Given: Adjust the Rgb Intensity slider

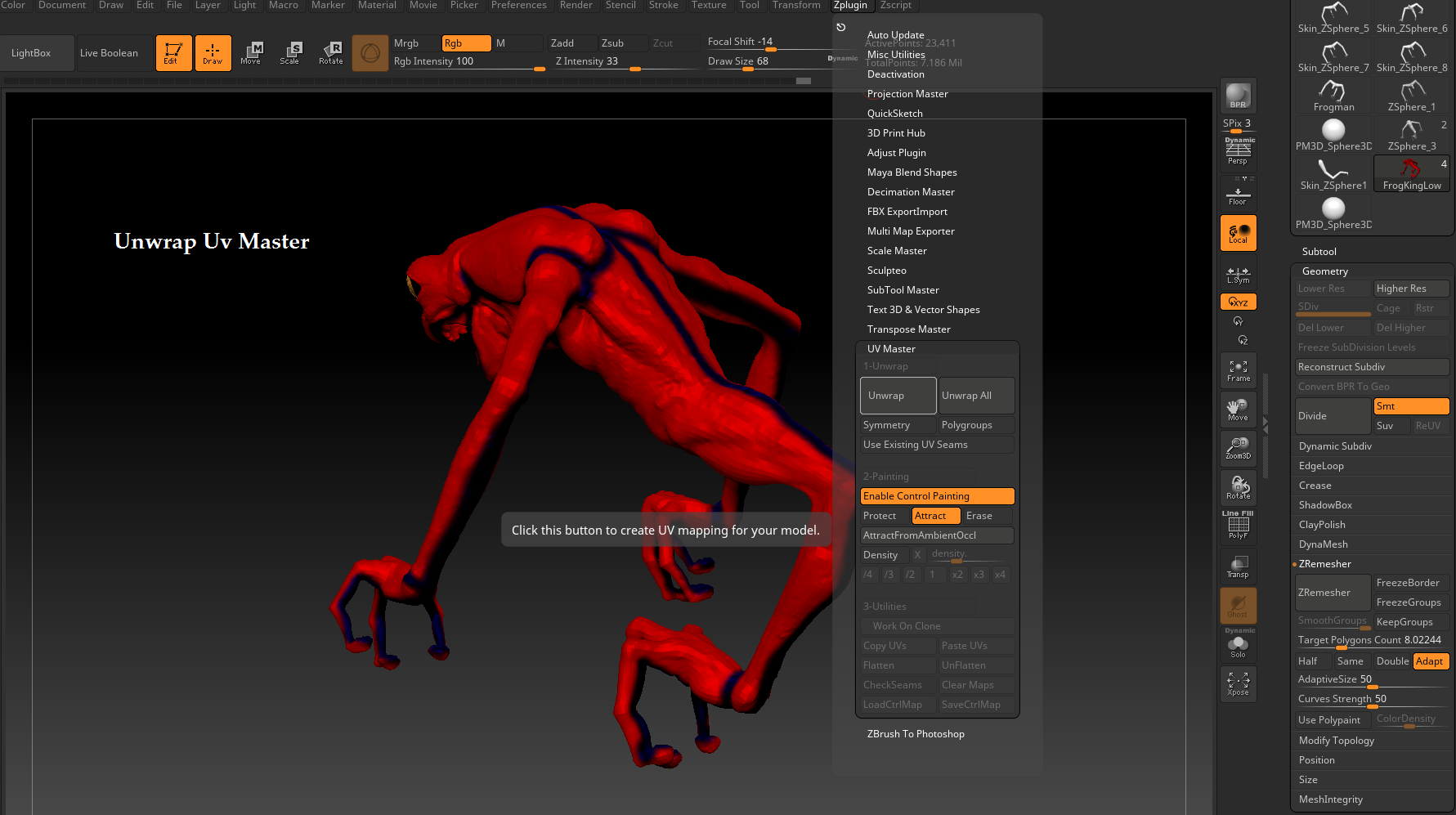Looking at the screenshot, I should tap(468, 63).
